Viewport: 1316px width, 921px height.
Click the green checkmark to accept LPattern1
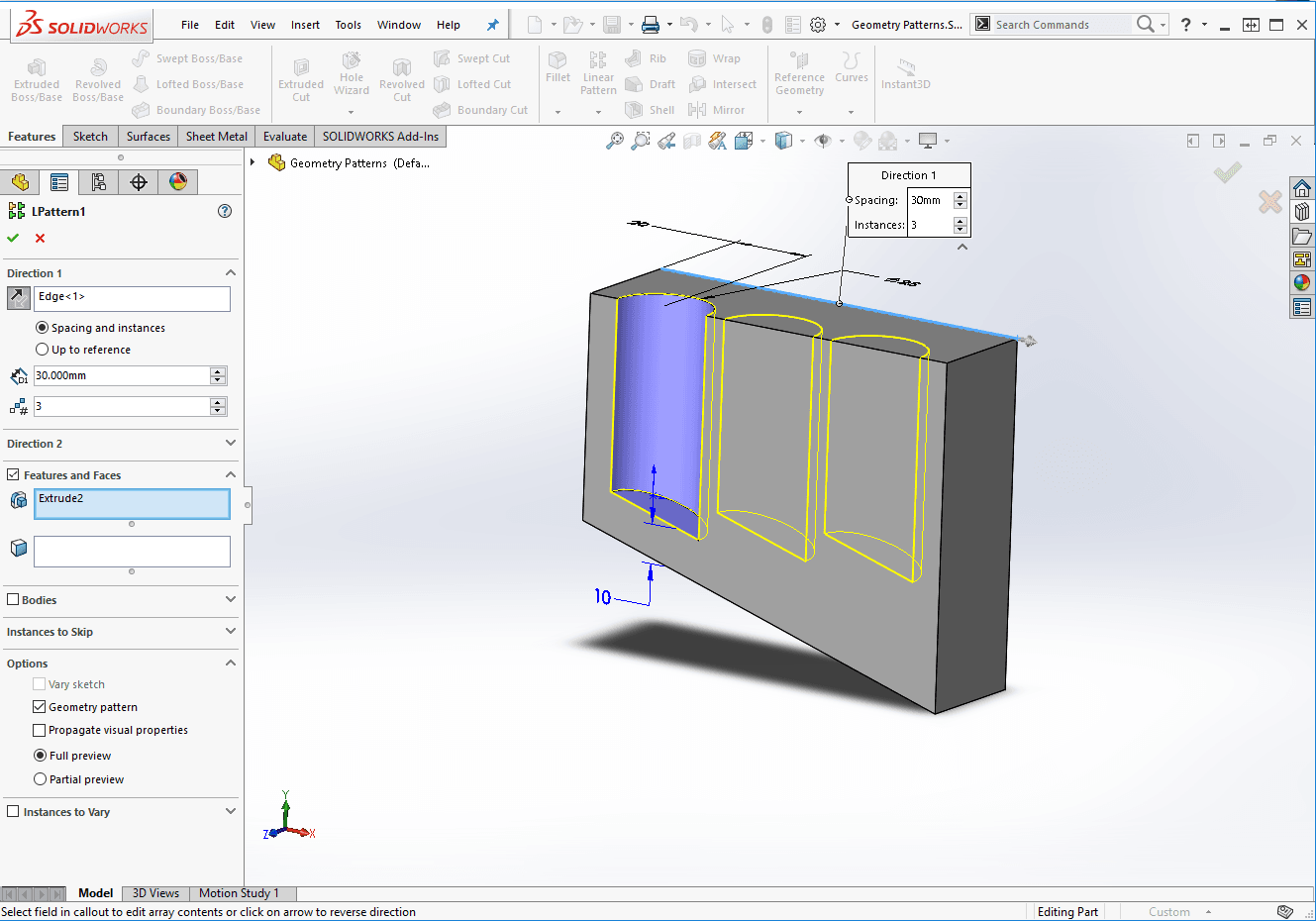(x=13, y=238)
